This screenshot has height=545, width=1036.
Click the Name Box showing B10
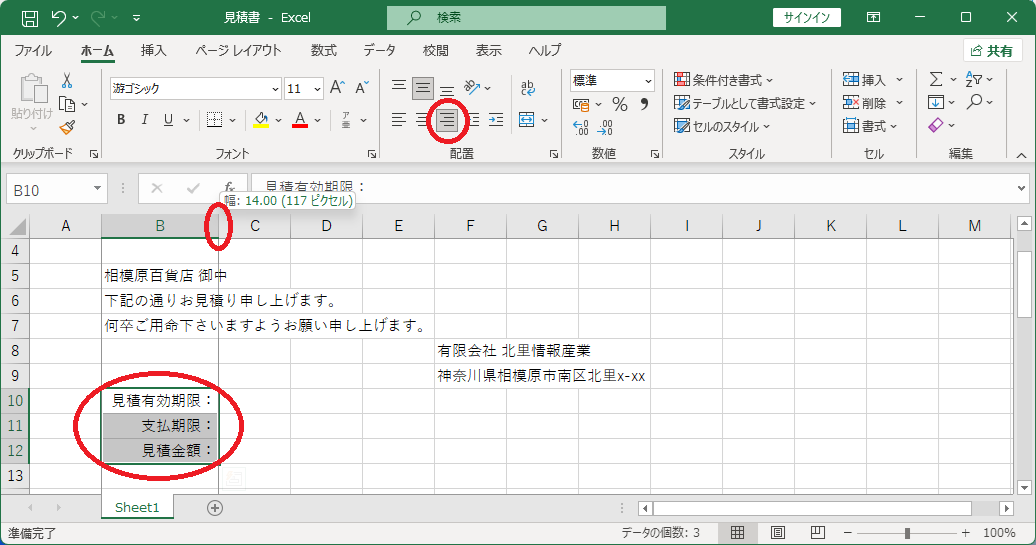(56, 190)
